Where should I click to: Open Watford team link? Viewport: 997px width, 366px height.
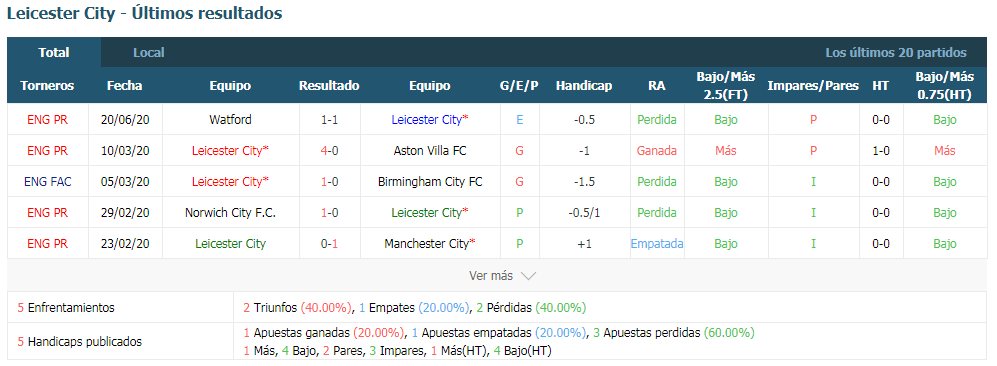point(230,119)
